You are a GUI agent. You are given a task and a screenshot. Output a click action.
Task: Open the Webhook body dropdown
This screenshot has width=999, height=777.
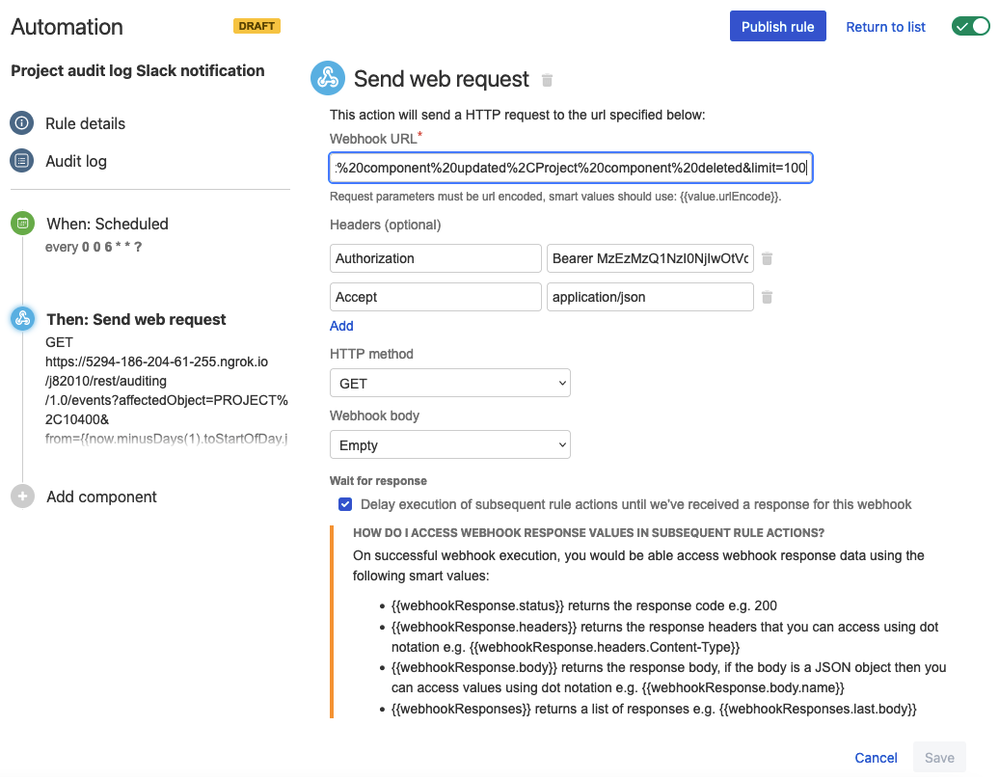449,444
